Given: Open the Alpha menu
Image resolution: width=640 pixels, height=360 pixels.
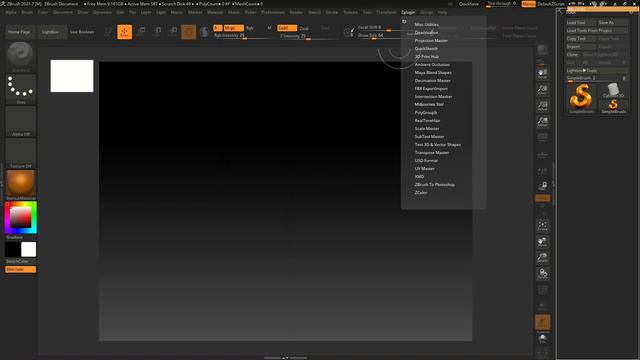Looking at the screenshot, I should pyautogui.click(x=11, y=12).
